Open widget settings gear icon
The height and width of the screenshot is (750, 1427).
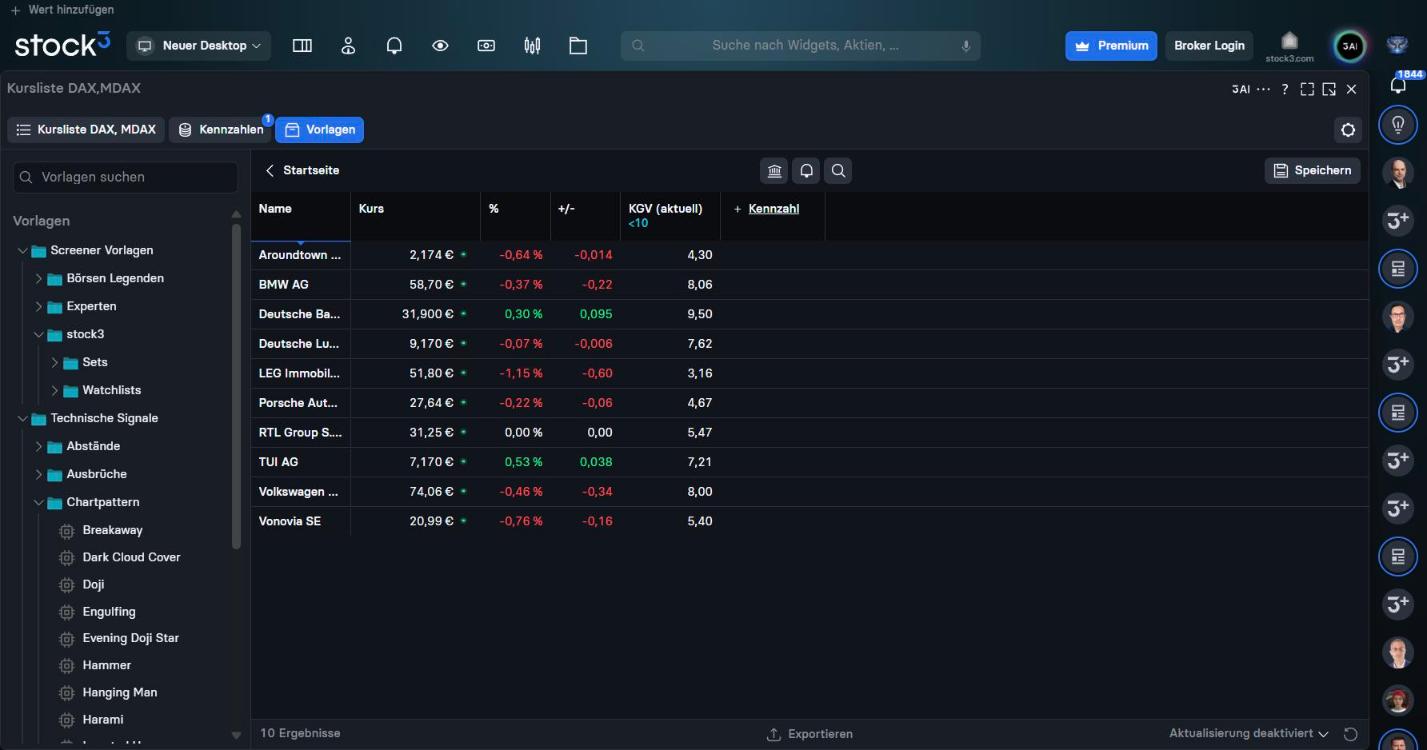(1348, 130)
